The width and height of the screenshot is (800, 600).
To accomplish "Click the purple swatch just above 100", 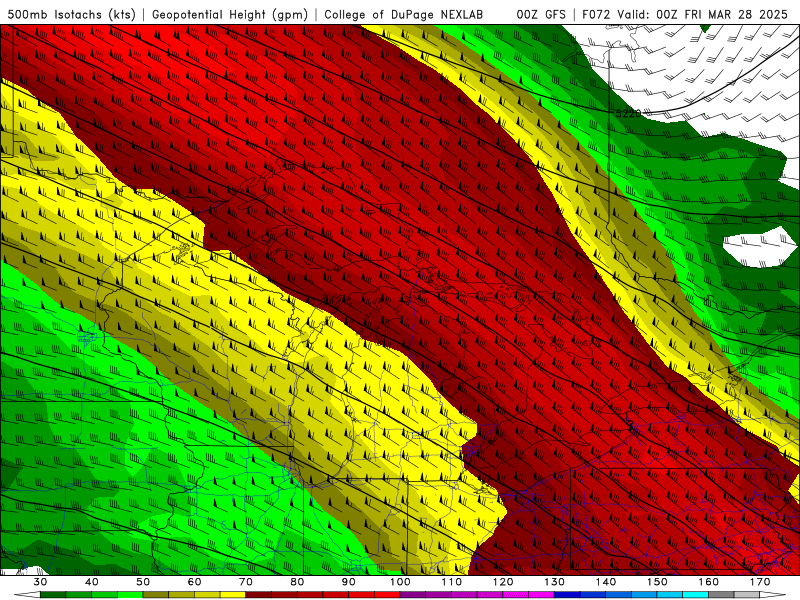I will point(413,594).
